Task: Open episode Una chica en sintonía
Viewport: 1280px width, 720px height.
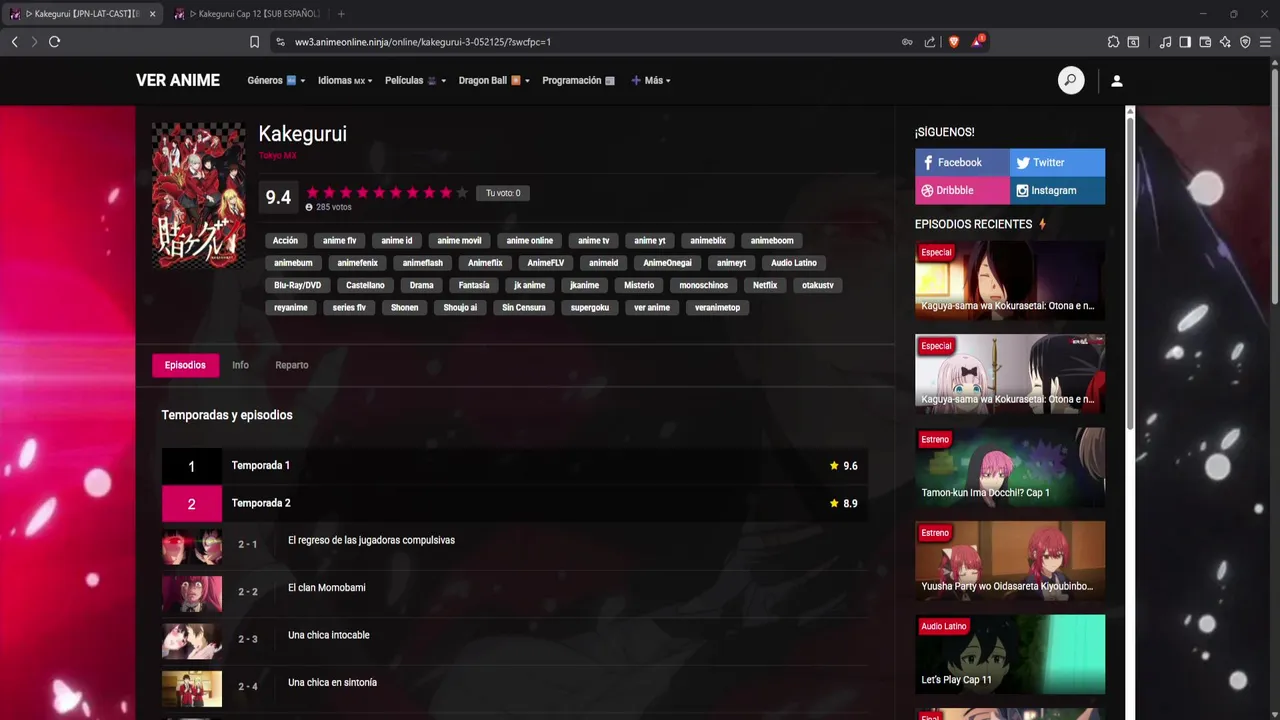Action: click(x=332, y=682)
